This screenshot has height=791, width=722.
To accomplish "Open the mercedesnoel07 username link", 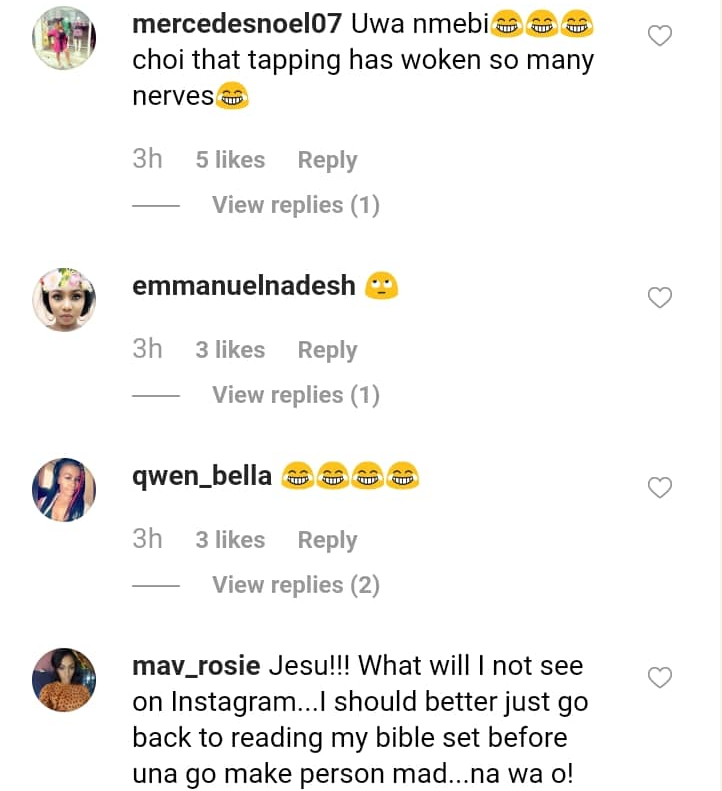I will [x=237, y=25].
